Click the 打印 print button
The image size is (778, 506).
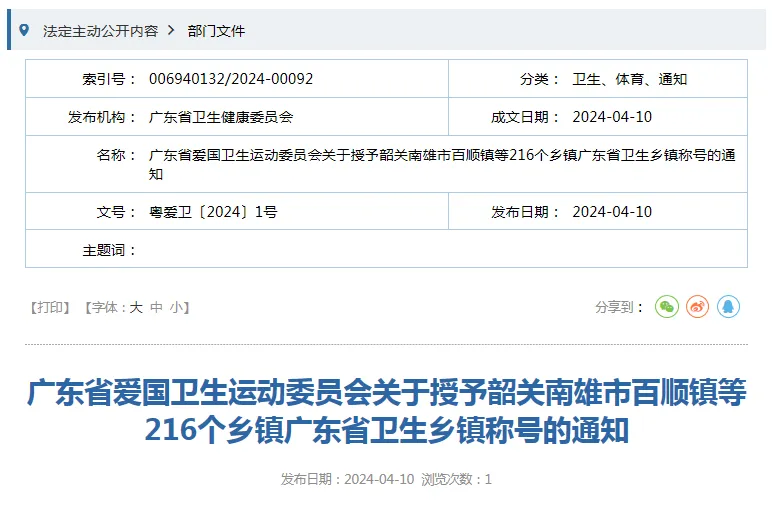(x=50, y=308)
